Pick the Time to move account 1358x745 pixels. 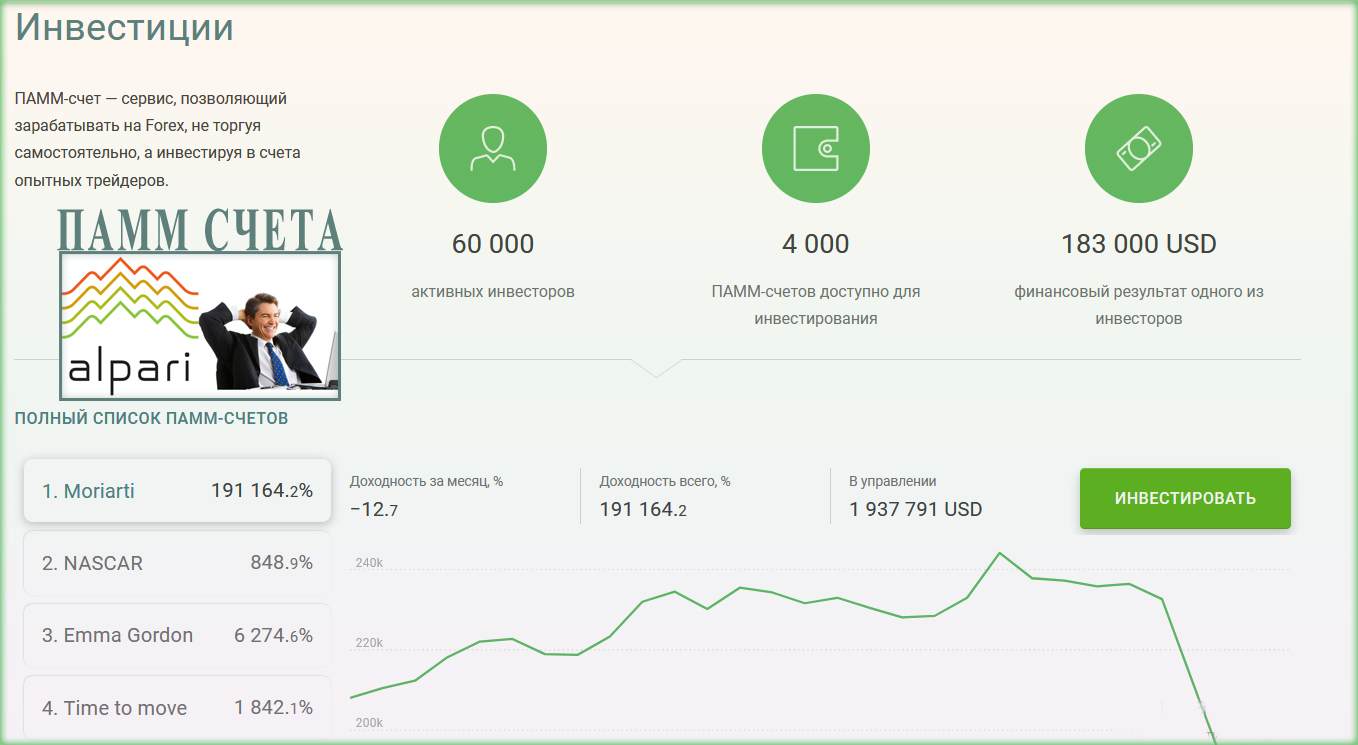(177, 708)
